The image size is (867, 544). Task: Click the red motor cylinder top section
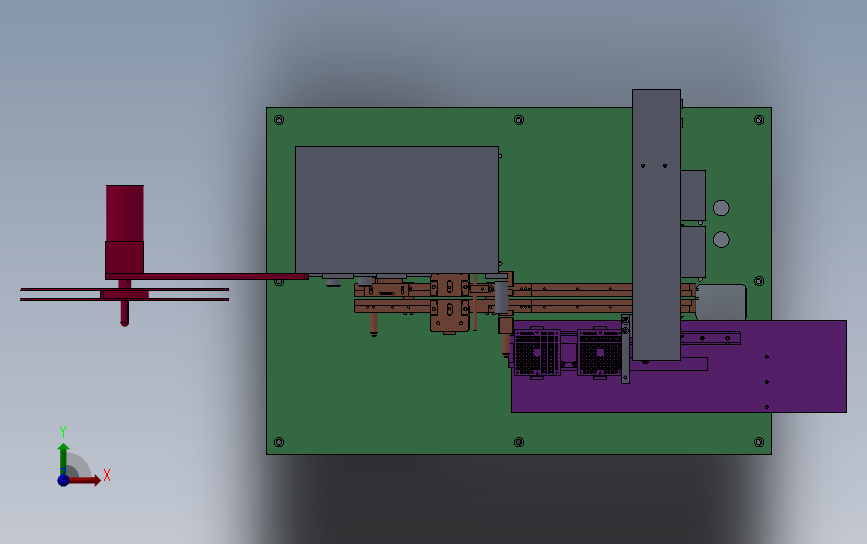point(125,213)
